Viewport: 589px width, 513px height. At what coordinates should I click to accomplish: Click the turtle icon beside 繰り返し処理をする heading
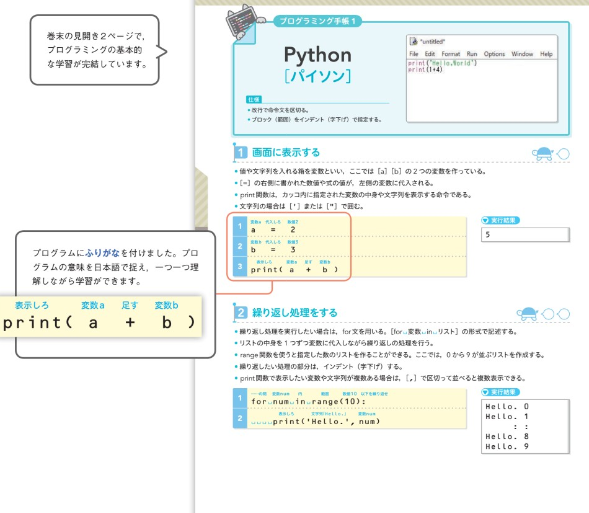point(527,314)
